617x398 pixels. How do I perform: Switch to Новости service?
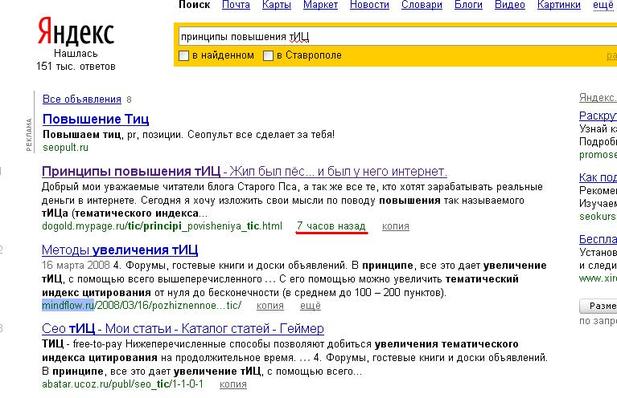tap(369, 5)
